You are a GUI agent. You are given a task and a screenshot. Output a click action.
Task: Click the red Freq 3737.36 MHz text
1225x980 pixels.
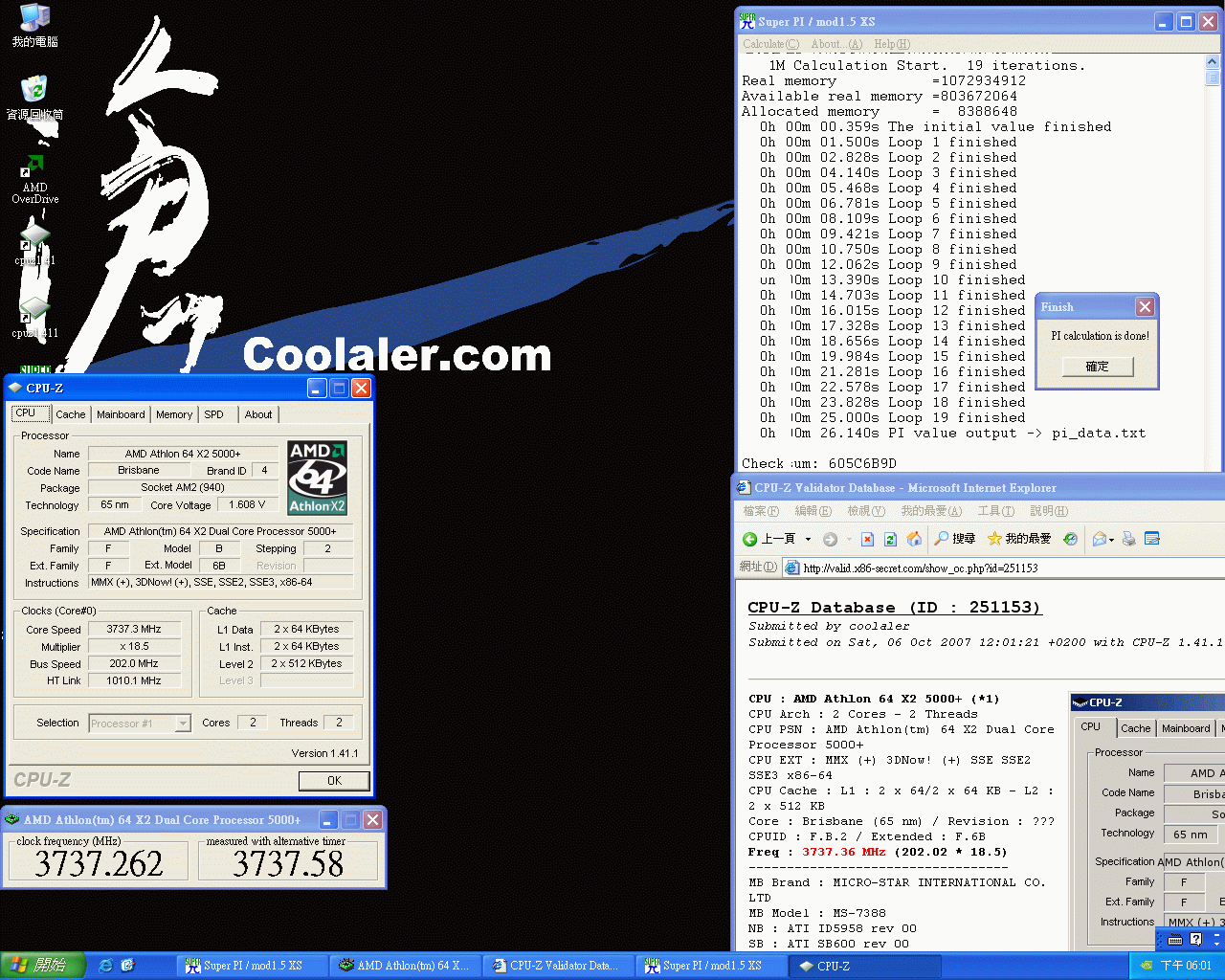point(844,852)
